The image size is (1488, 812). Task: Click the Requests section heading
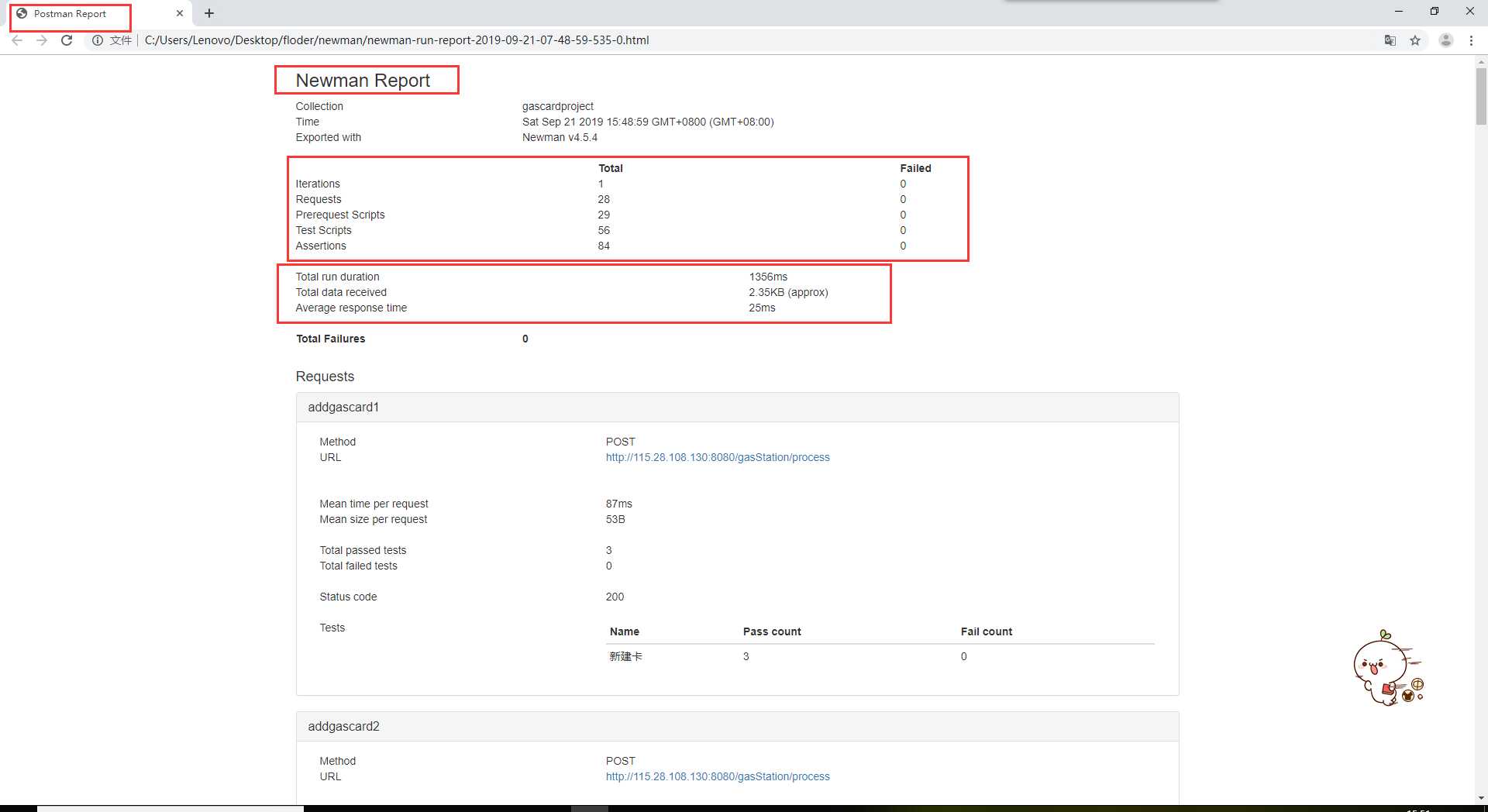325,377
